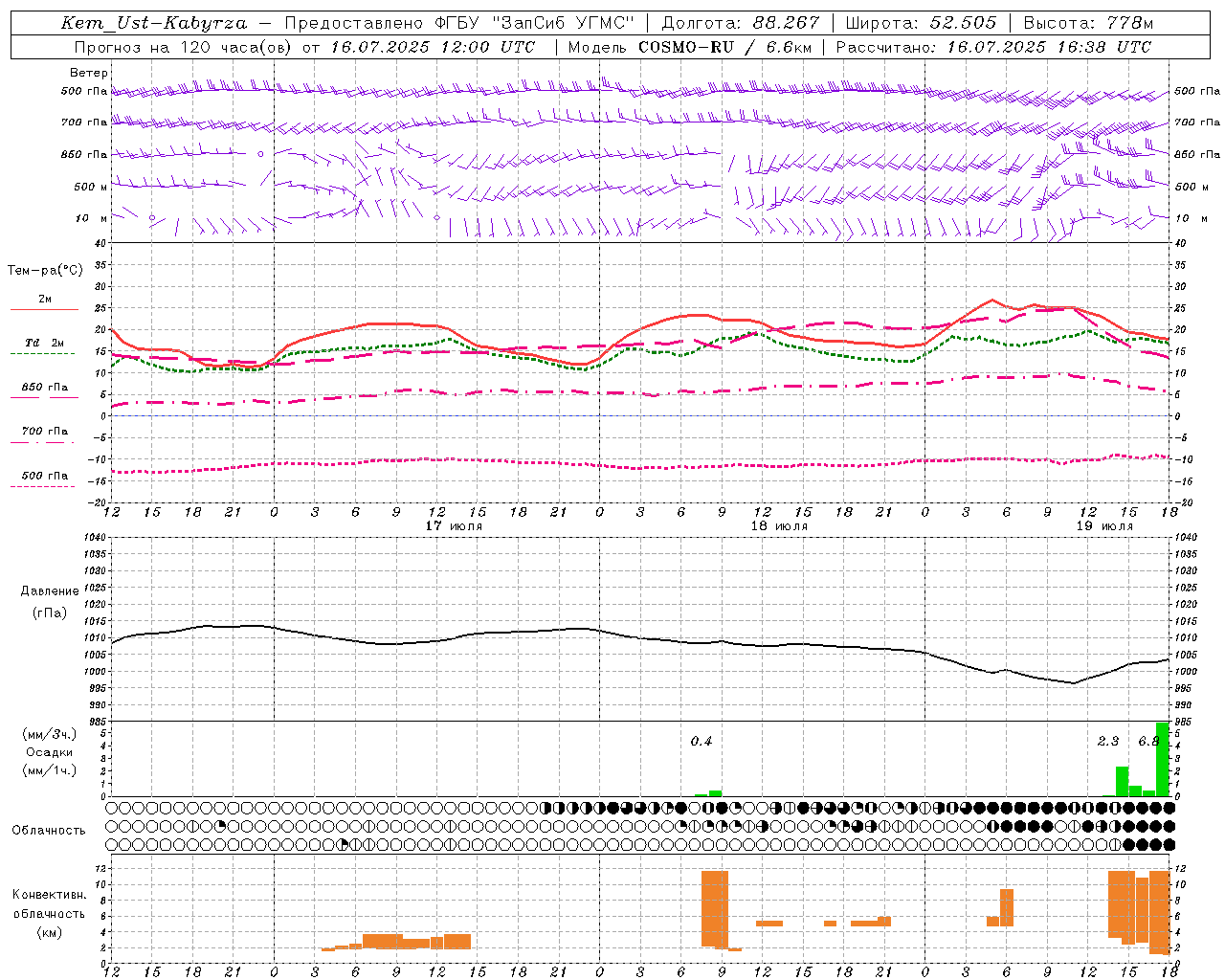Click the Модель COSMO-RU / 6.6км label
Screen dimensions: 1225x980
690,47
